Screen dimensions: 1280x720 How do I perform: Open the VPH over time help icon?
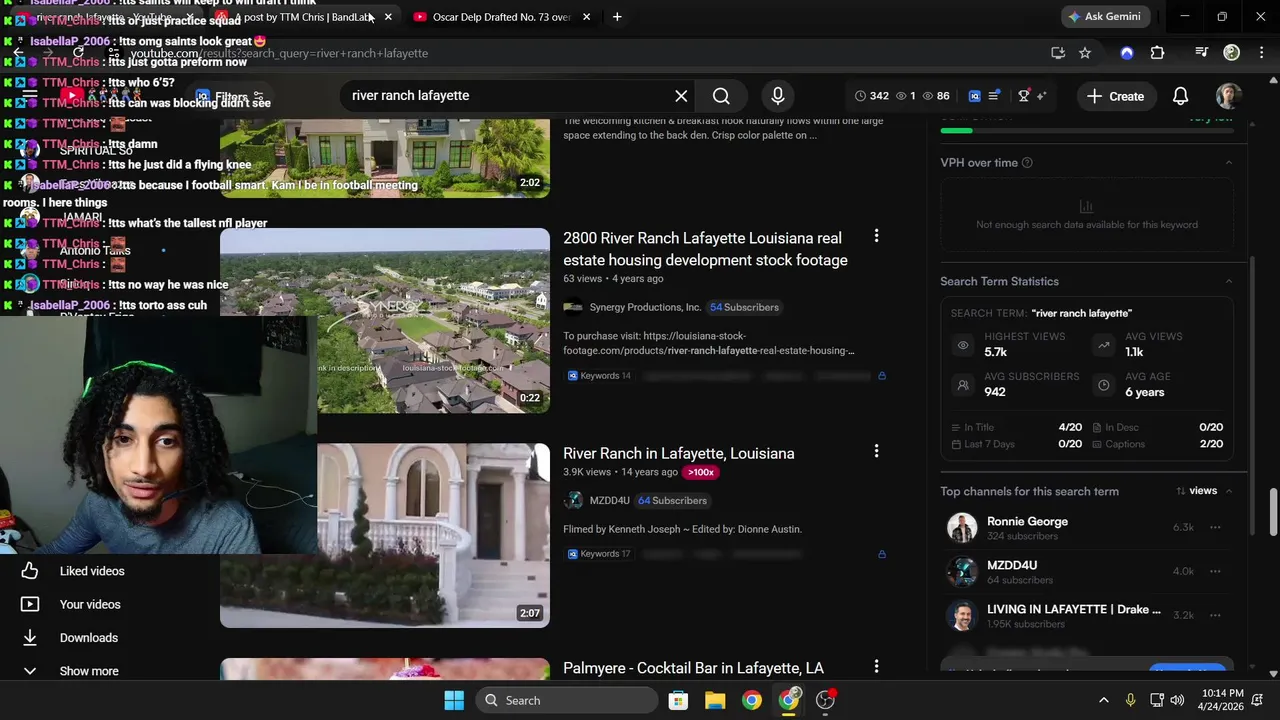1027,163
